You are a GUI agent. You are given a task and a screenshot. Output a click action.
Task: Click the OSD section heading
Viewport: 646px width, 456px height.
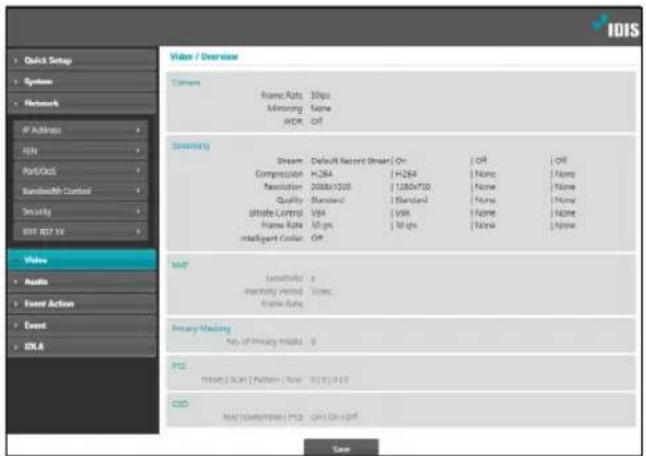pyautogui.click(x=180, y=404)
